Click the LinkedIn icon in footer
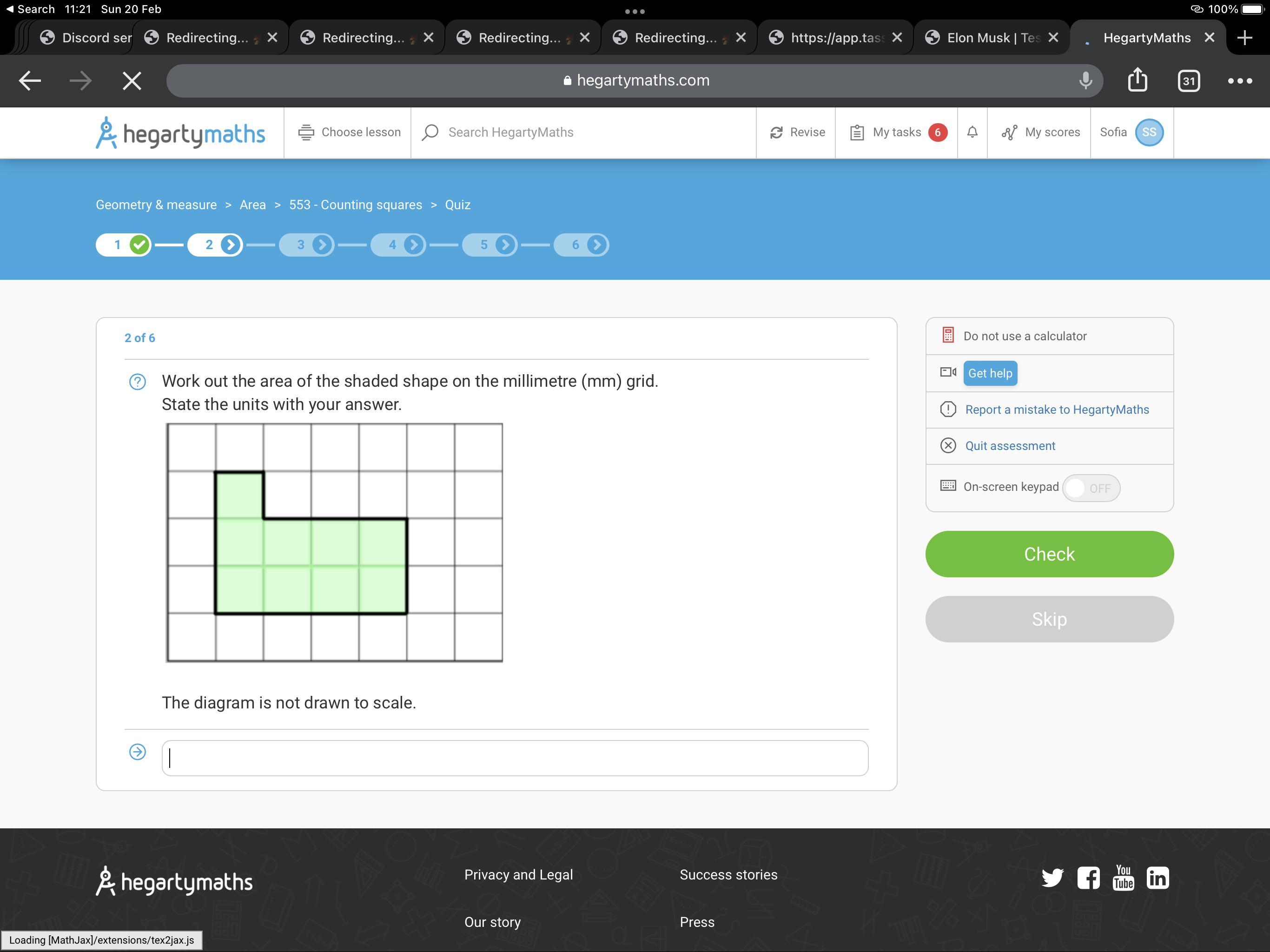The height and width of the screenshot is (952, 1270). coord(1158,877)
